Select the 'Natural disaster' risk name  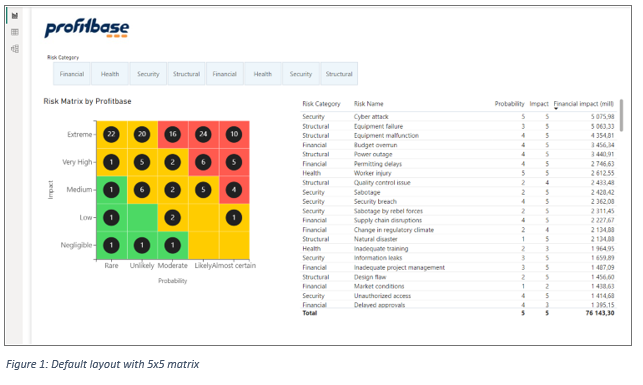point(376,239)
